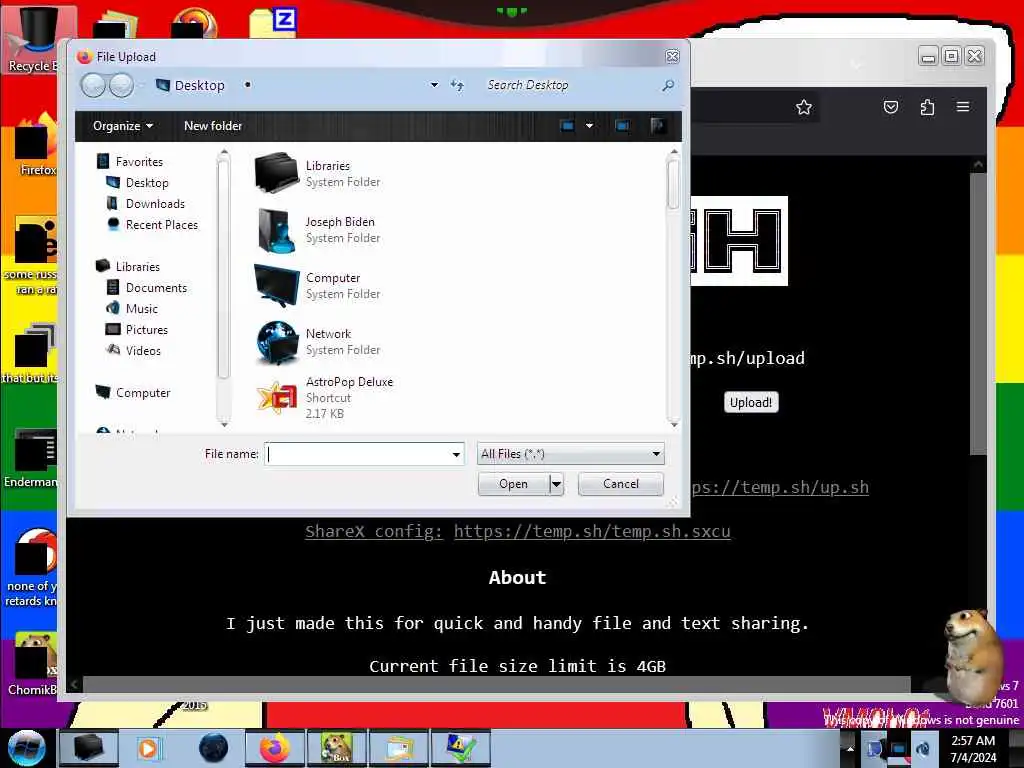Screen dimensions: 1024x768
Task: Click the media player icon in taskbar
Action: coord(150,748)
